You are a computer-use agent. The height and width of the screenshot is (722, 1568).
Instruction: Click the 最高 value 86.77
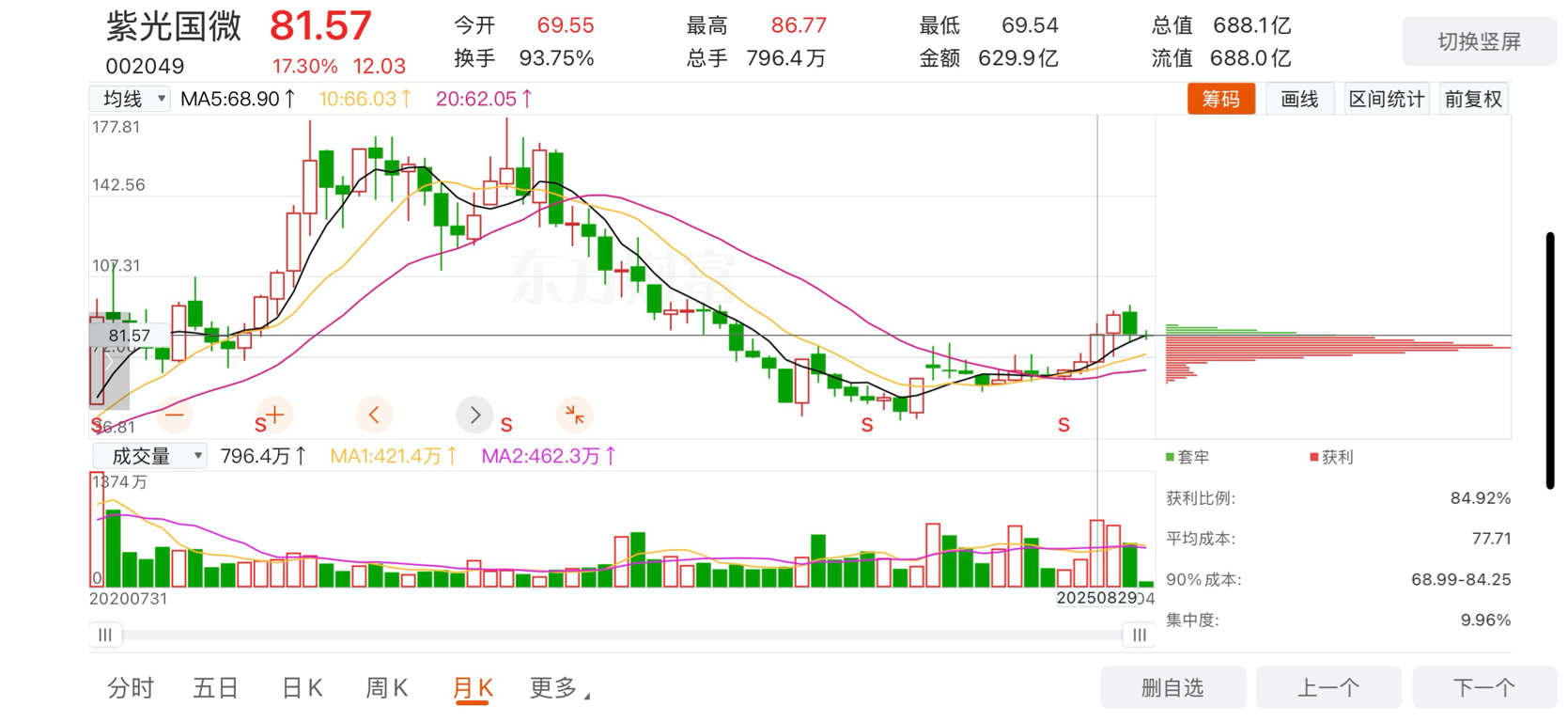click(x=799, y=25)
